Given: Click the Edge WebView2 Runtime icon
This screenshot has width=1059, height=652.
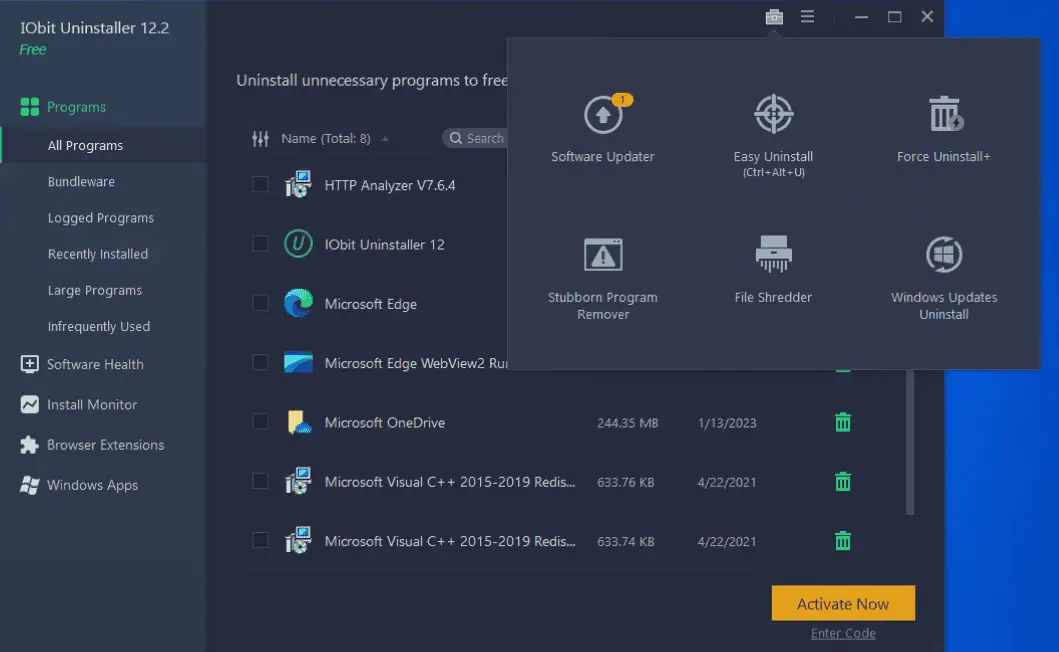Looking at the screenshot, I should click(x=298, y=363).
